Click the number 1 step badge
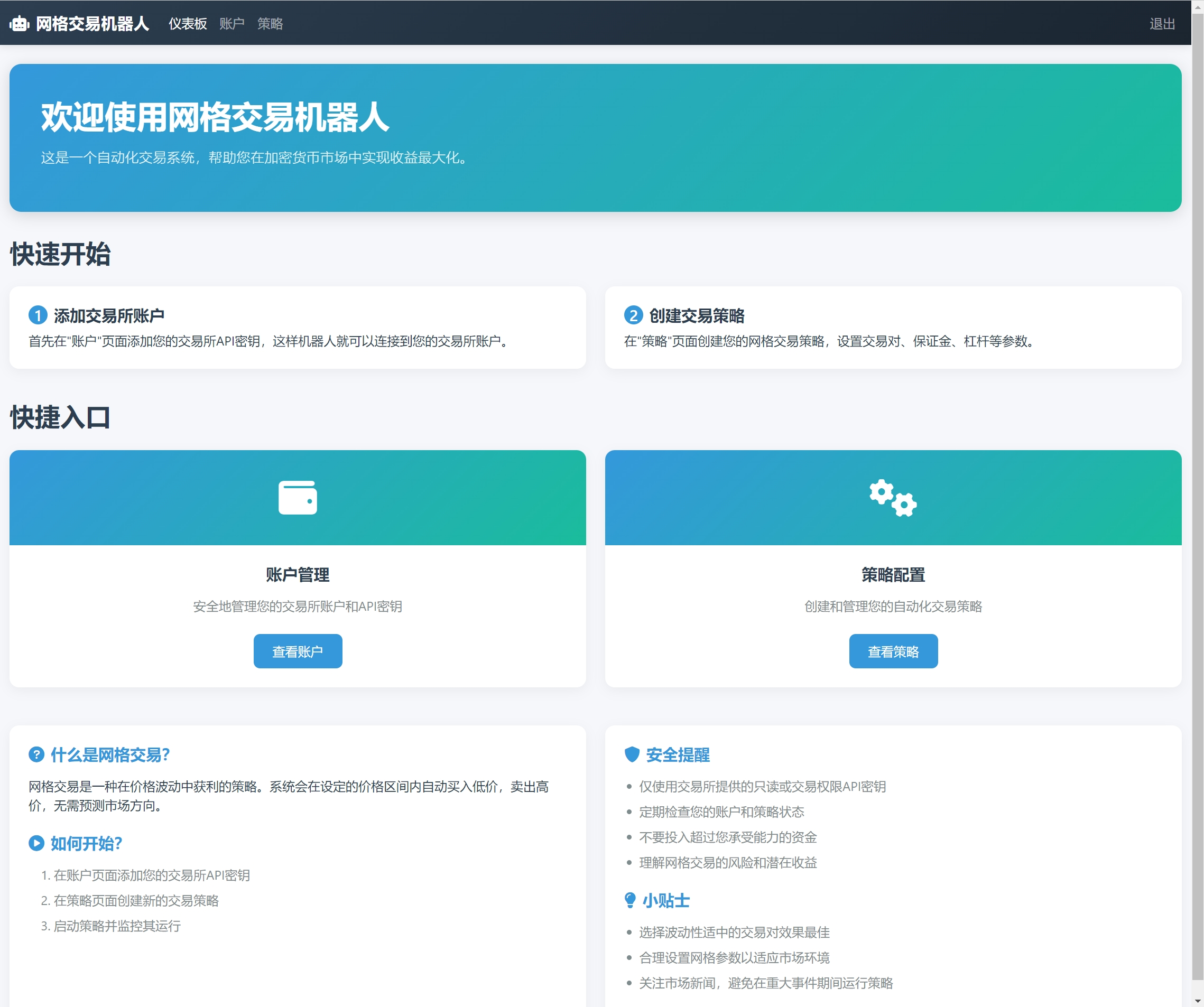 38,315
